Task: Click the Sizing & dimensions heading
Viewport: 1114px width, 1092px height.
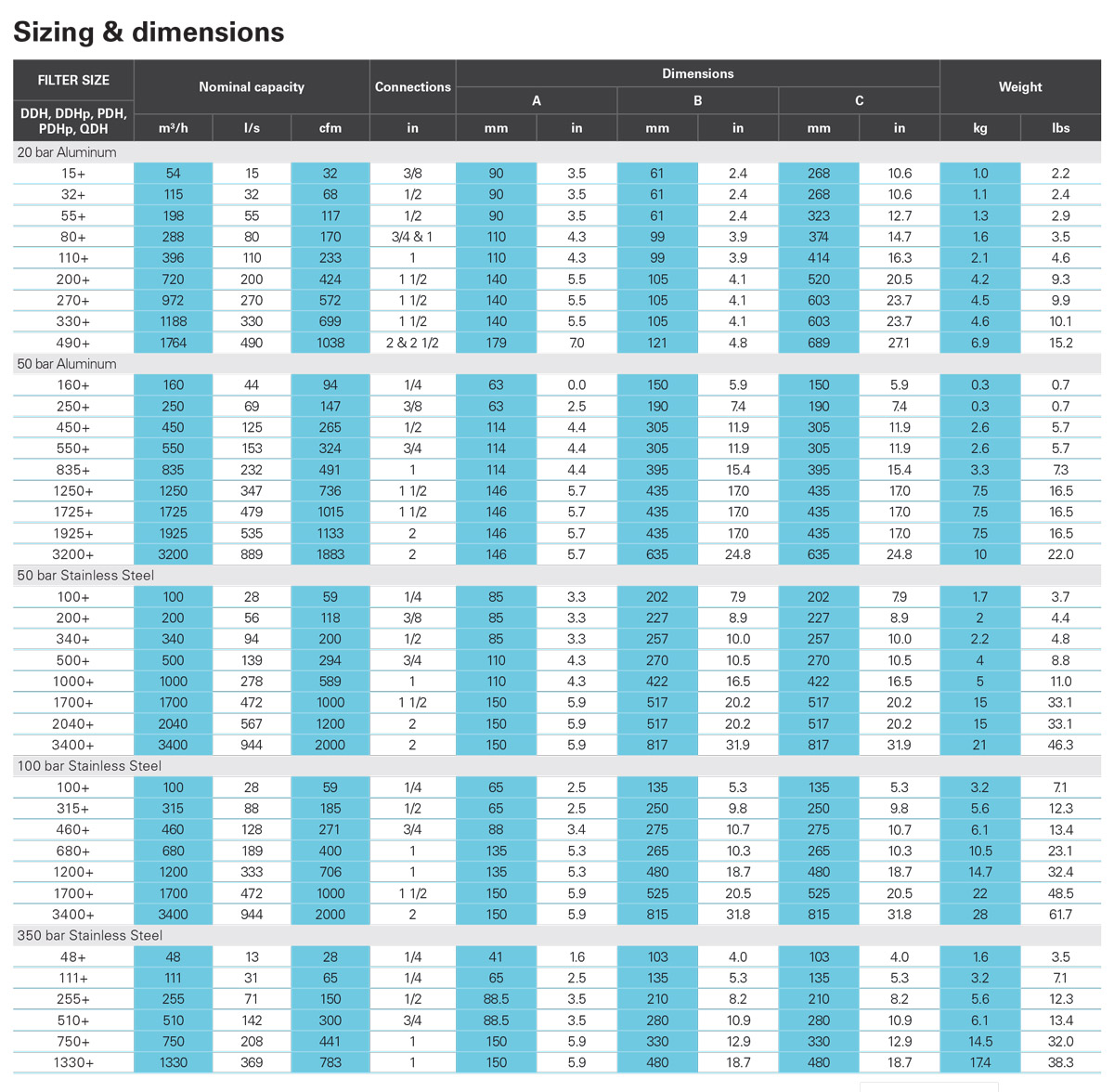Action: [x=149, y=32]
